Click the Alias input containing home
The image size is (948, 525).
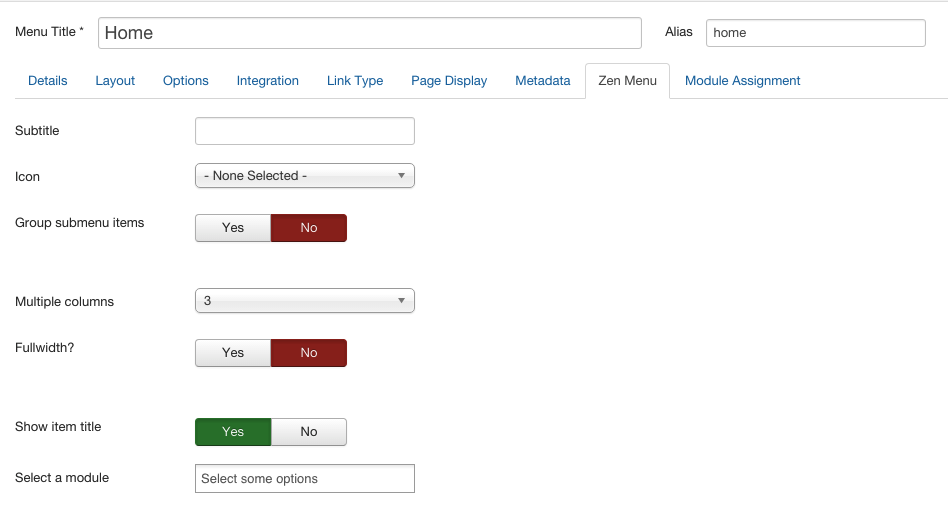pyautogui.click(x=816, y=33)
